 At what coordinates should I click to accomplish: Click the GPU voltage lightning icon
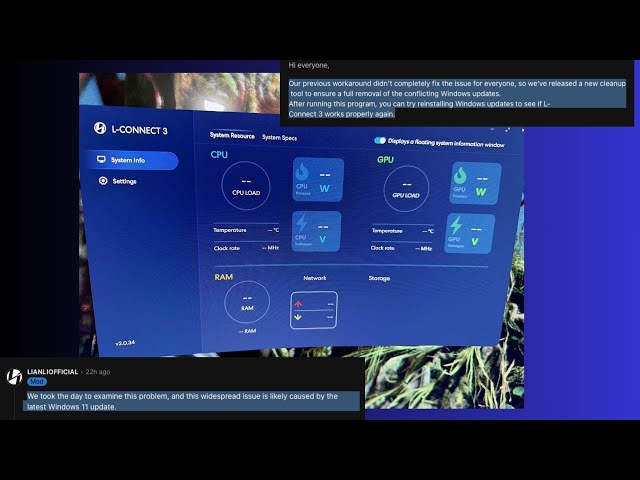(x=456, y=225)
